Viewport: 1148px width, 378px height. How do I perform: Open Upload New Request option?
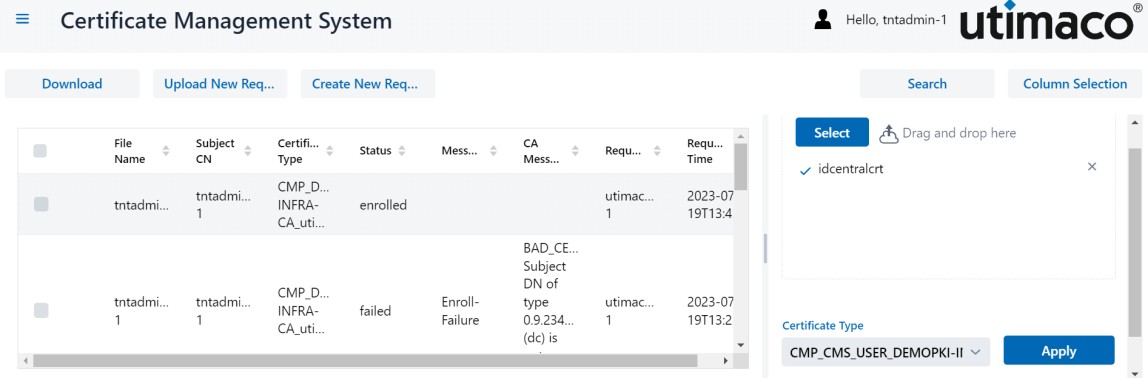(x=220, y=84)
